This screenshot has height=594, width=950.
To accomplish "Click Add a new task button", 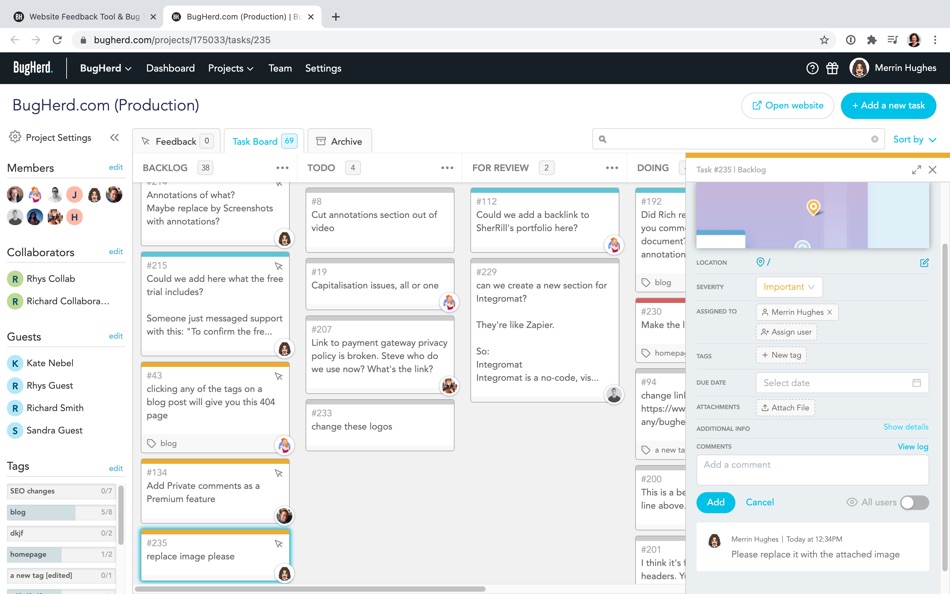I will (888, 105).
